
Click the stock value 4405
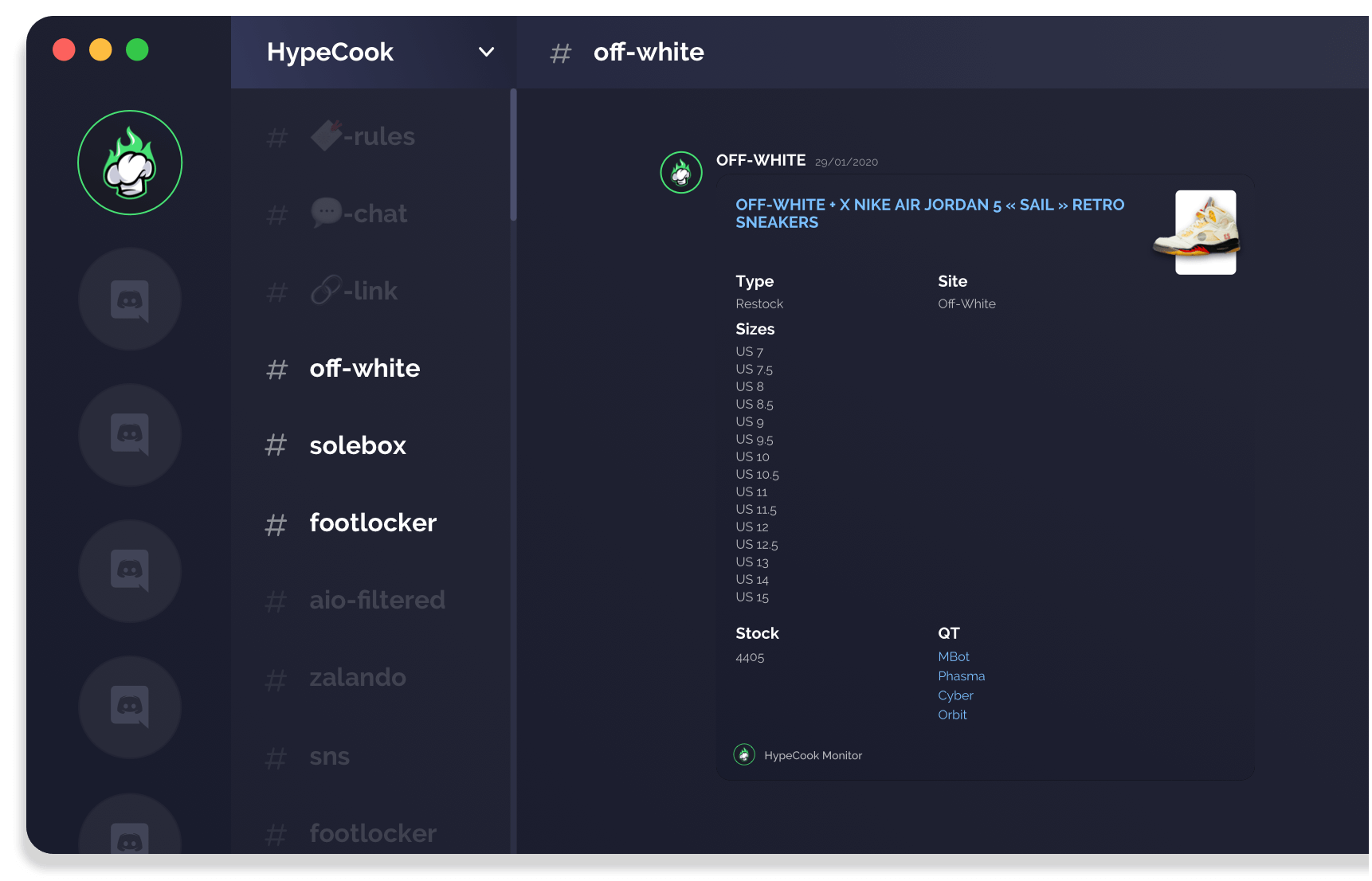click(x=750, y=657)
